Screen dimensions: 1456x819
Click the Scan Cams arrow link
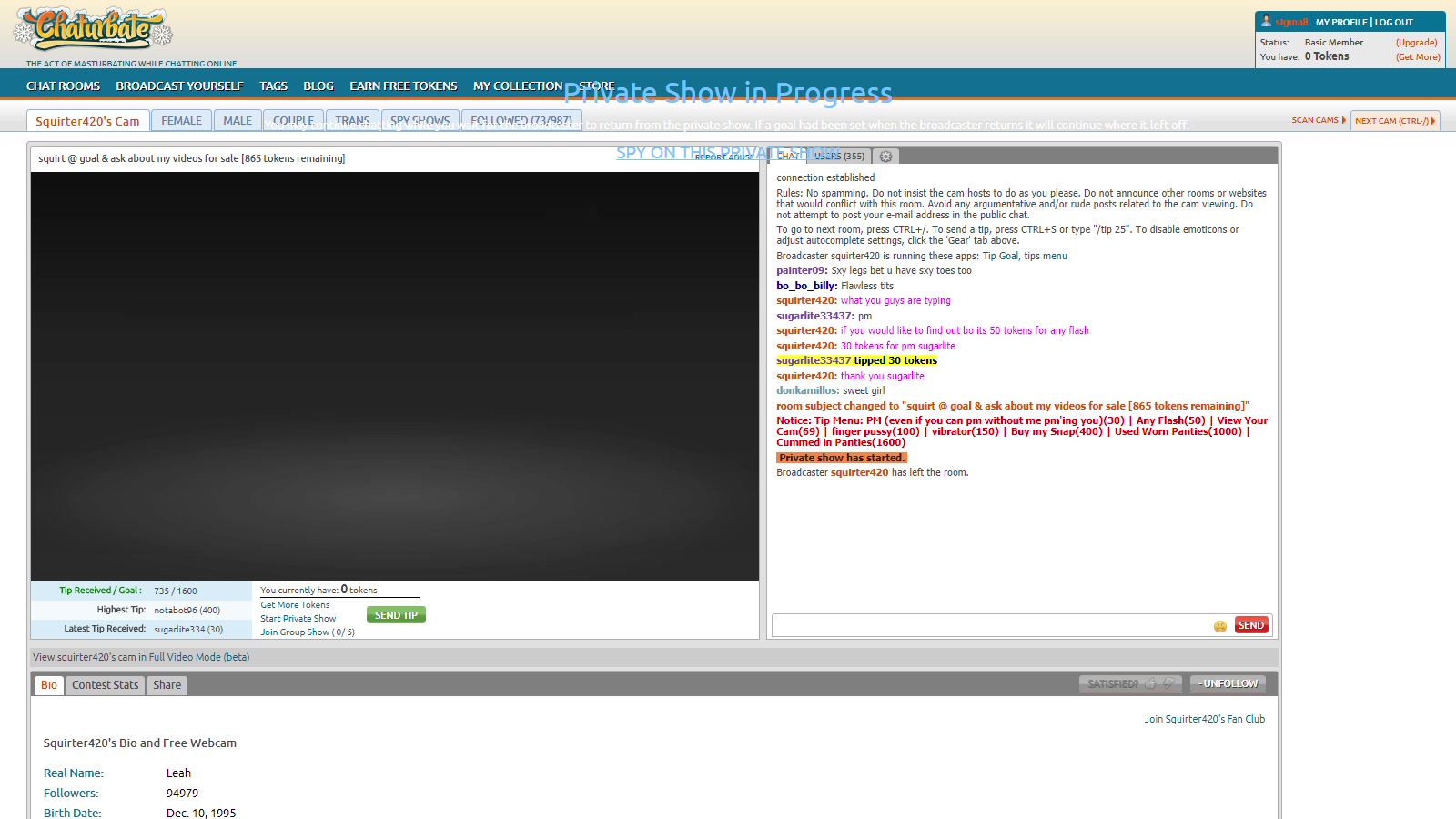(1319, 120)
